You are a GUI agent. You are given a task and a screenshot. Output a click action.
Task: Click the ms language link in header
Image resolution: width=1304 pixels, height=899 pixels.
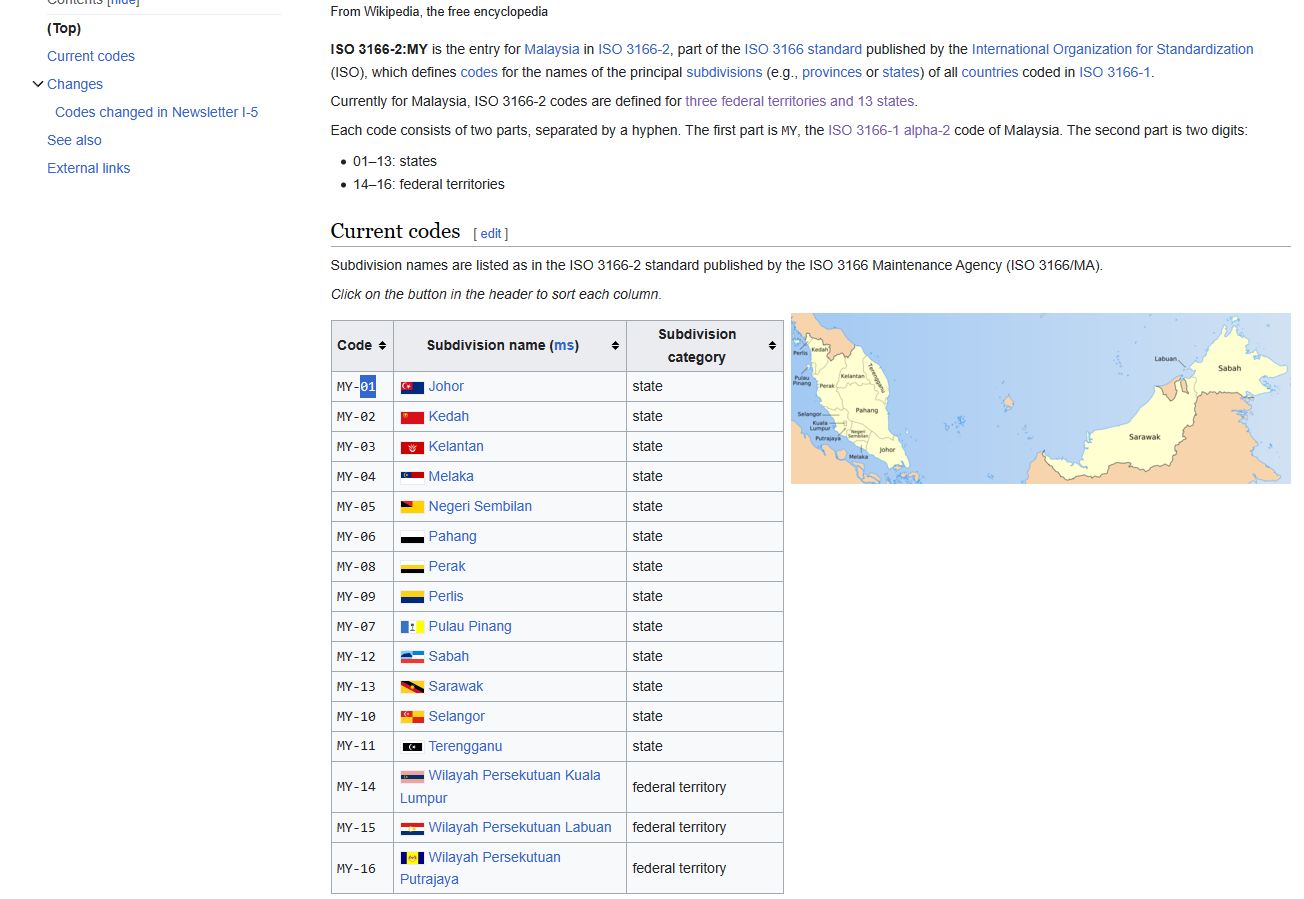pos(564,345)
